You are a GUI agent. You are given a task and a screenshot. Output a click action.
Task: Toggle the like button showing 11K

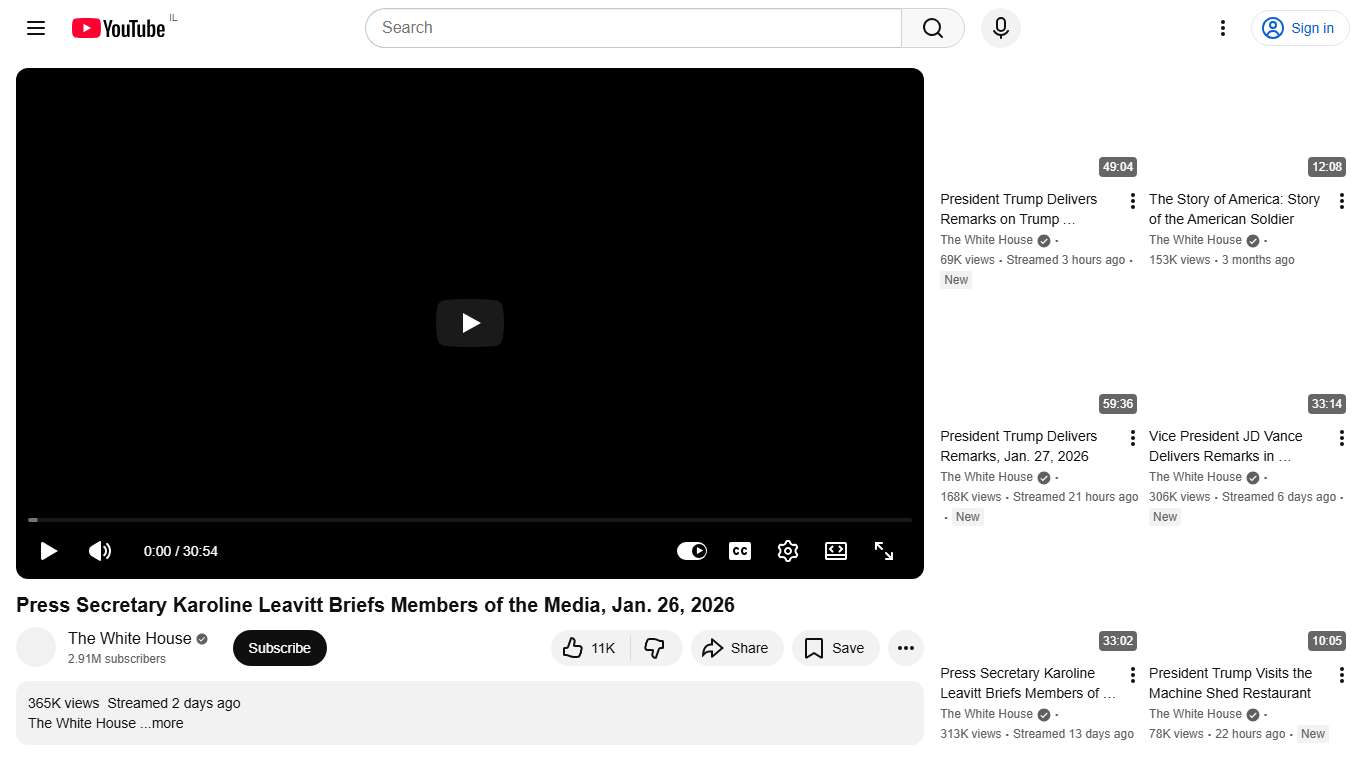(589, 648)
